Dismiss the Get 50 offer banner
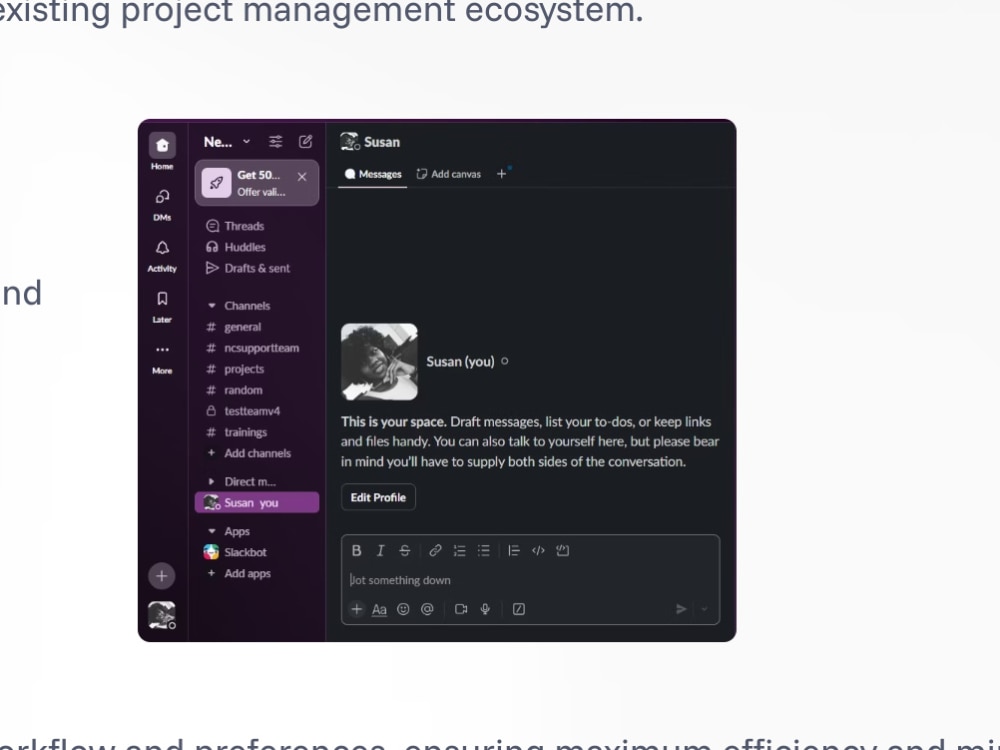1000x750 pixels. pos(302,177)
